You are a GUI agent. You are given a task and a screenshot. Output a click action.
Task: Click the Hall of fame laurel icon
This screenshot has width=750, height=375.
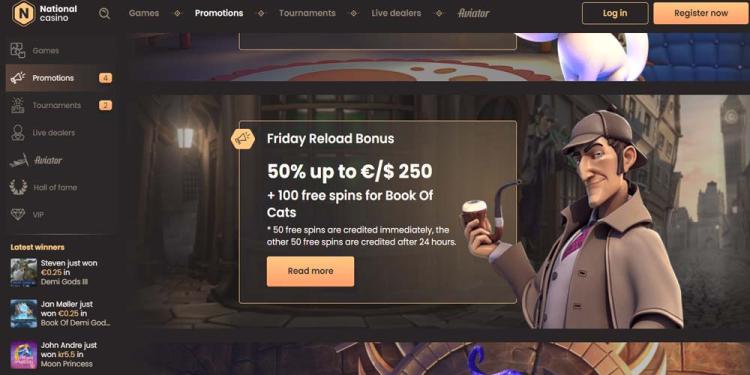(x=18, y=187)
